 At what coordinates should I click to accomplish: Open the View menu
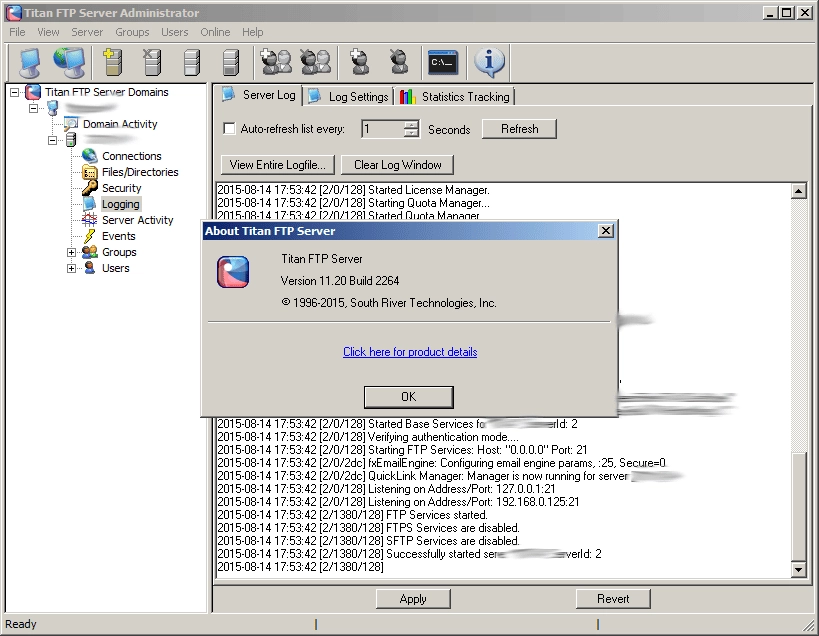pyautogui.click(x=48, y=32)
